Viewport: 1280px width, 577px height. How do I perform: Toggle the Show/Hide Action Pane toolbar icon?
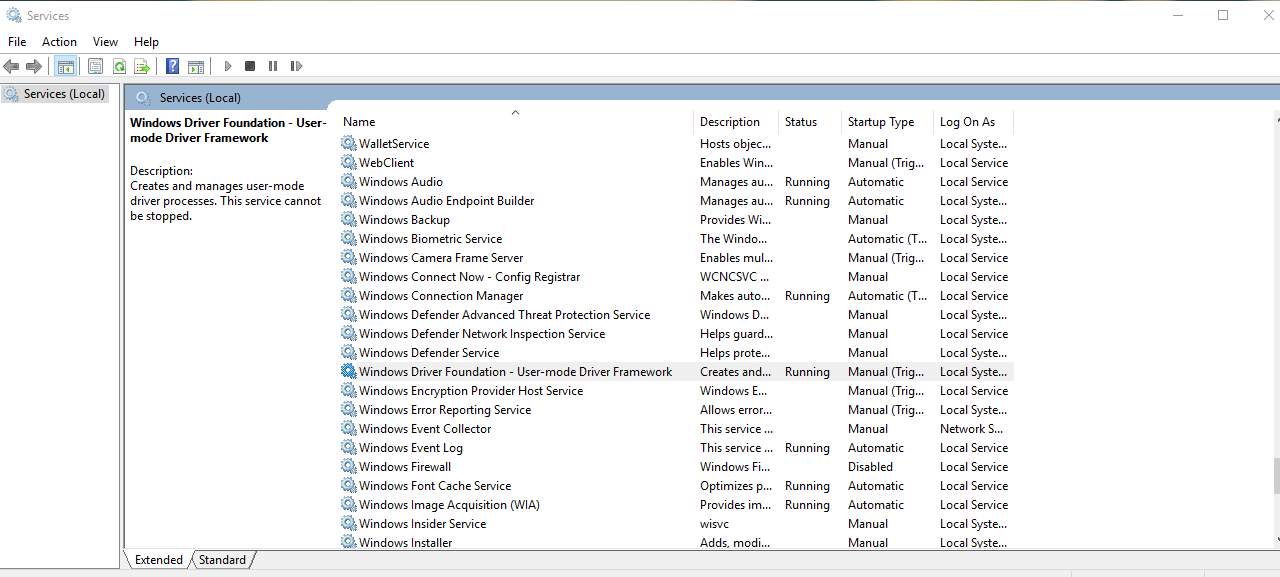point(196,66)
